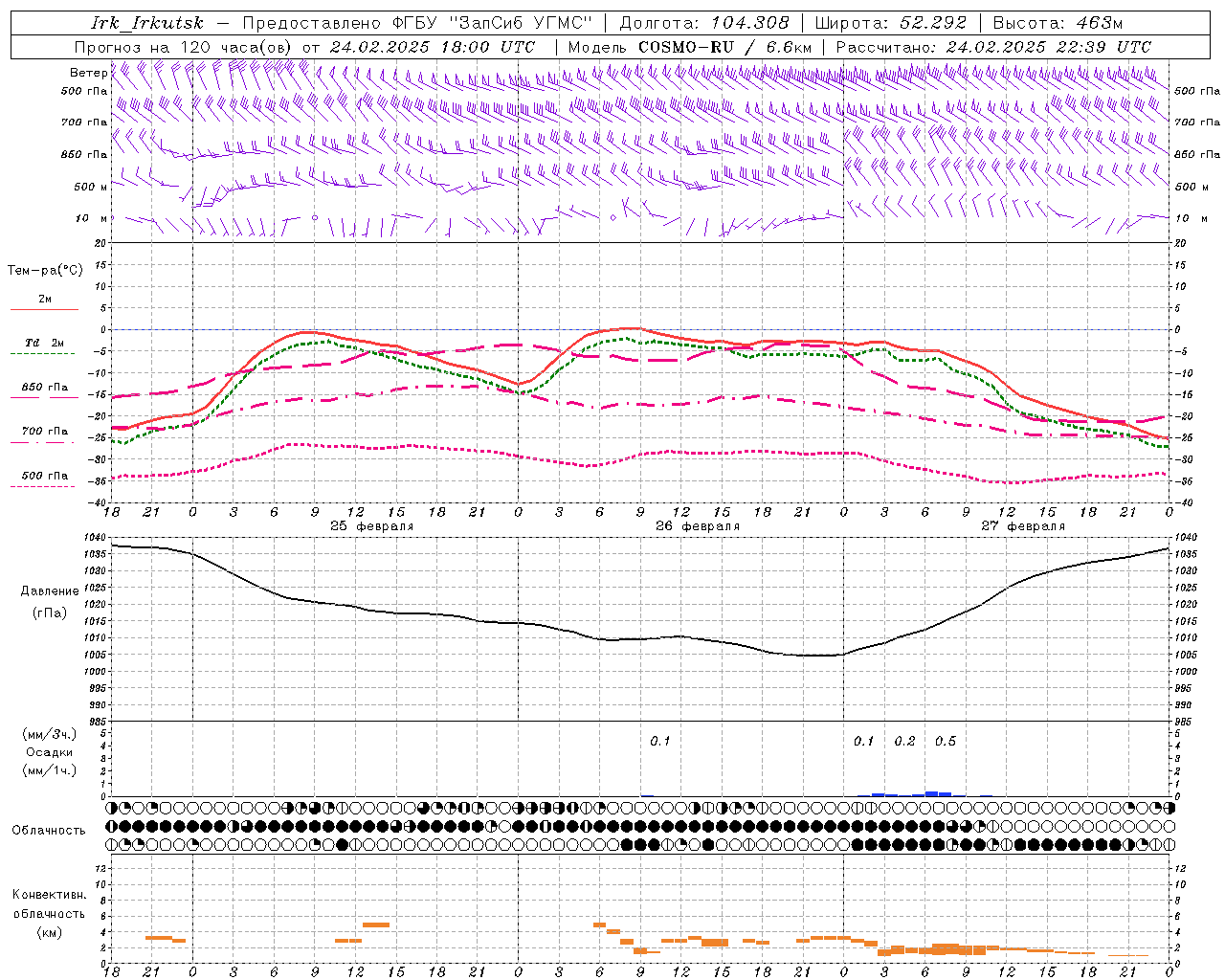This screenshot has height=980, width=1225.
Task: Click the Модель COSMO-RU / 6.6км label
Action: [690, 47]
